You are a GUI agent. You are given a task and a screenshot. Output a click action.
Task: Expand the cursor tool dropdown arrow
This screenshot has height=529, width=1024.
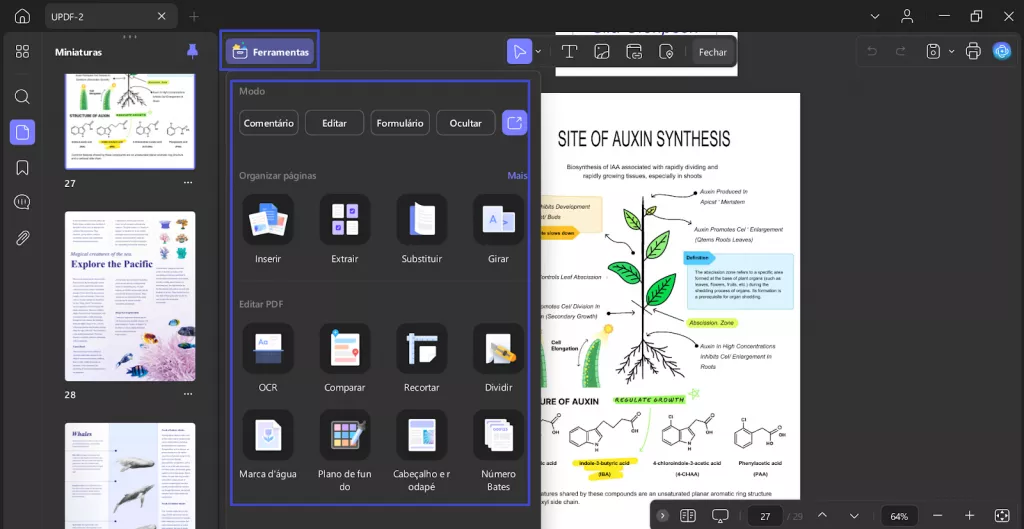(538, 52)
